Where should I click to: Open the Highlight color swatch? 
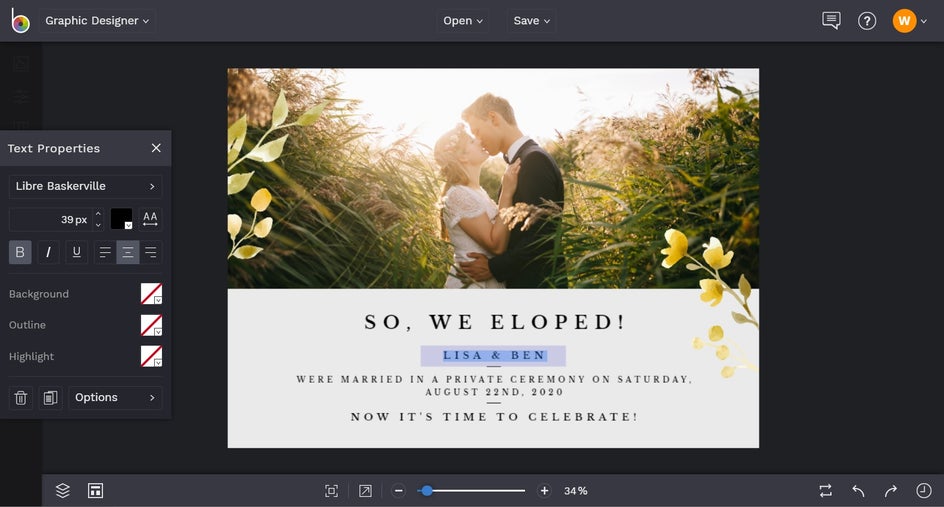(151, 356)
